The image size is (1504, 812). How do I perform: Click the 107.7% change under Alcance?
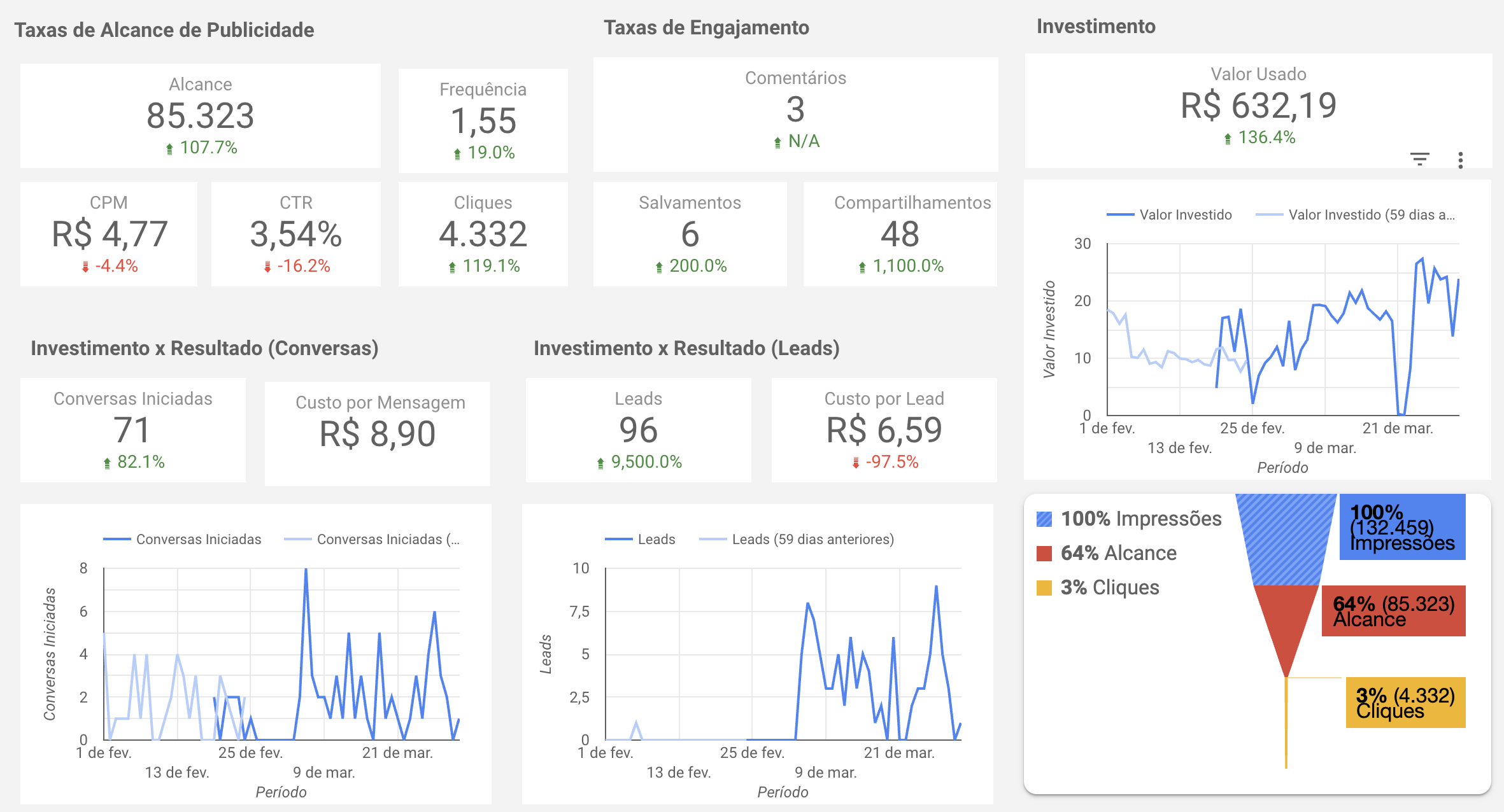202,148
